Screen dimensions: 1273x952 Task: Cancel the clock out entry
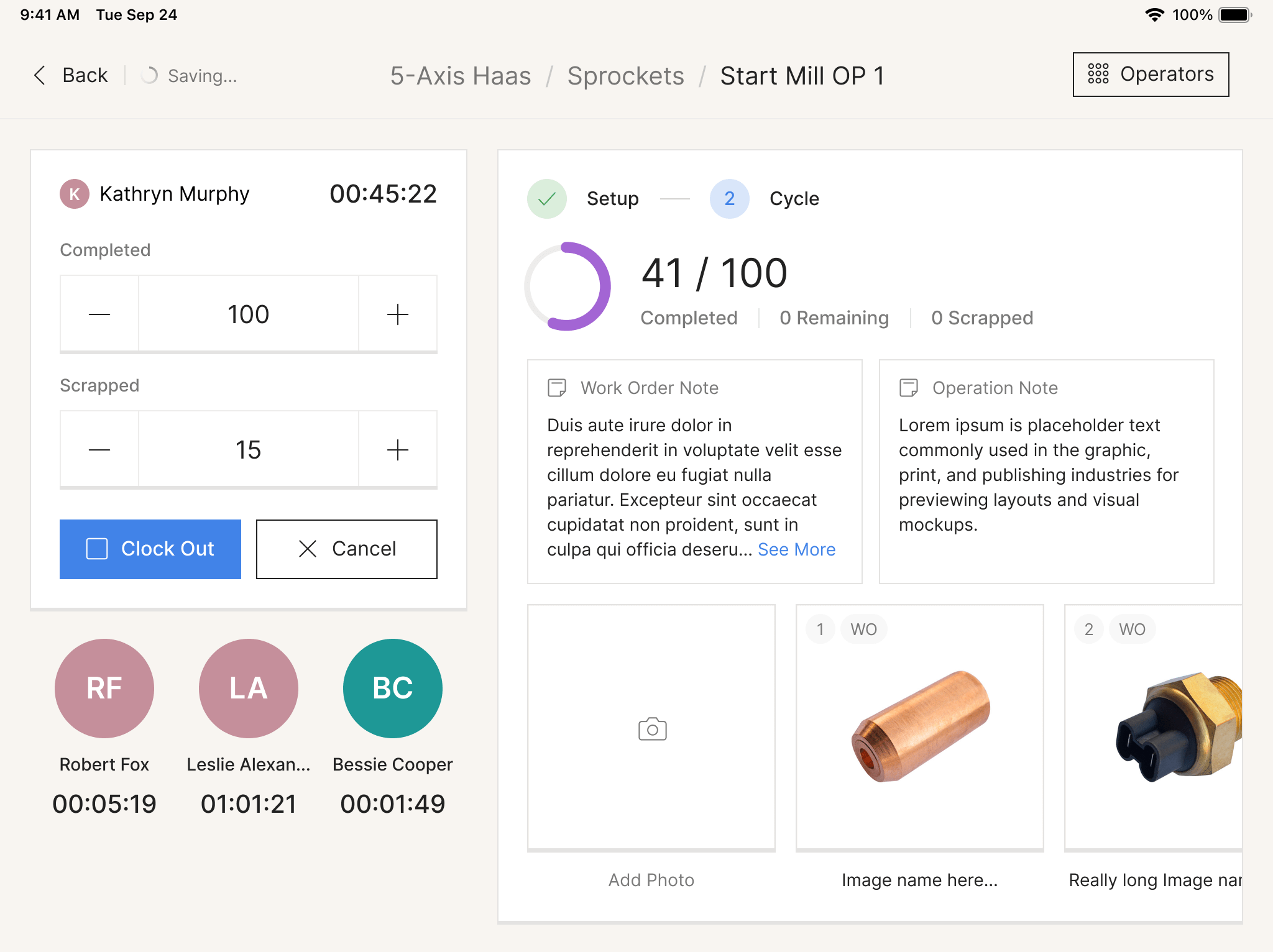(346, 549)
